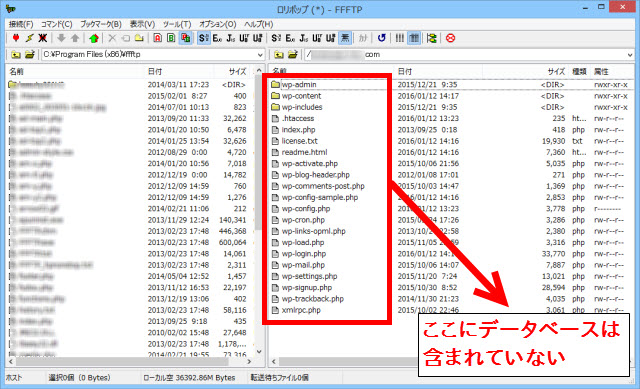Open change-folder dialog for local pane
This screenshot has height=389, width=640.
[x=29, y=54]
